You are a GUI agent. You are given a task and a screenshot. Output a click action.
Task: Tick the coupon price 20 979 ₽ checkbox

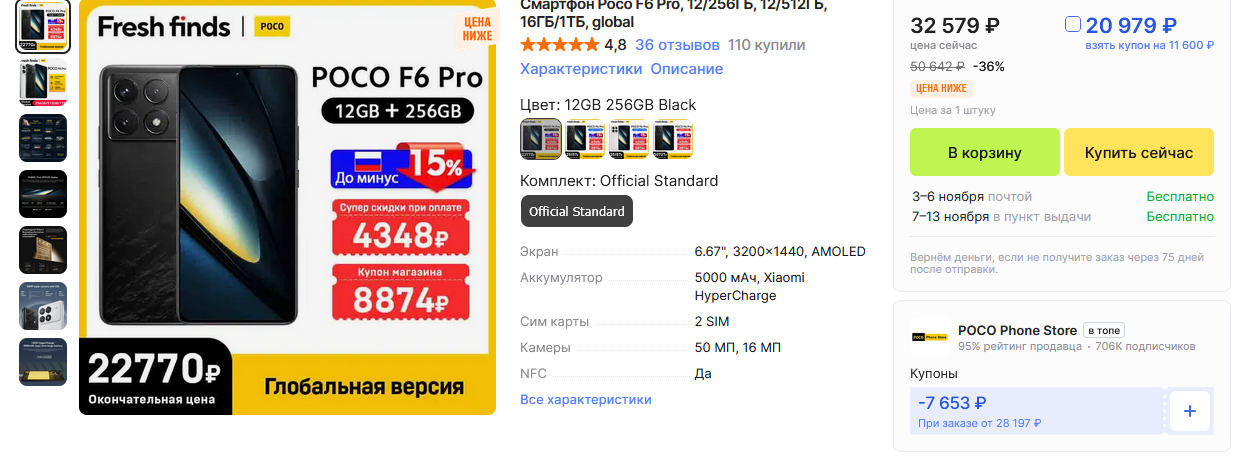1072,24
